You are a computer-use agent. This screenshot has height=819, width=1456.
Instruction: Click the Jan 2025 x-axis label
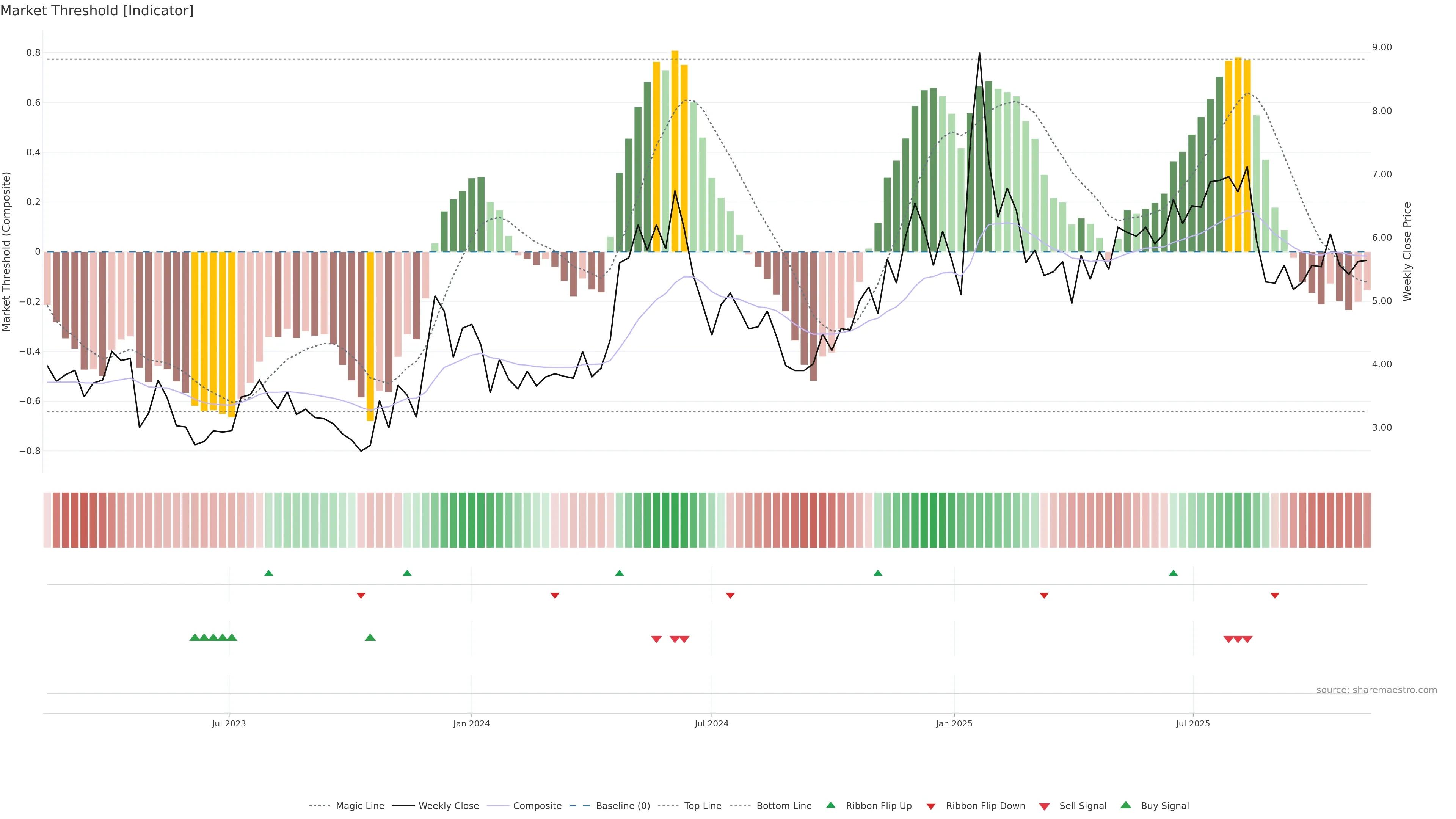[954, 723]
